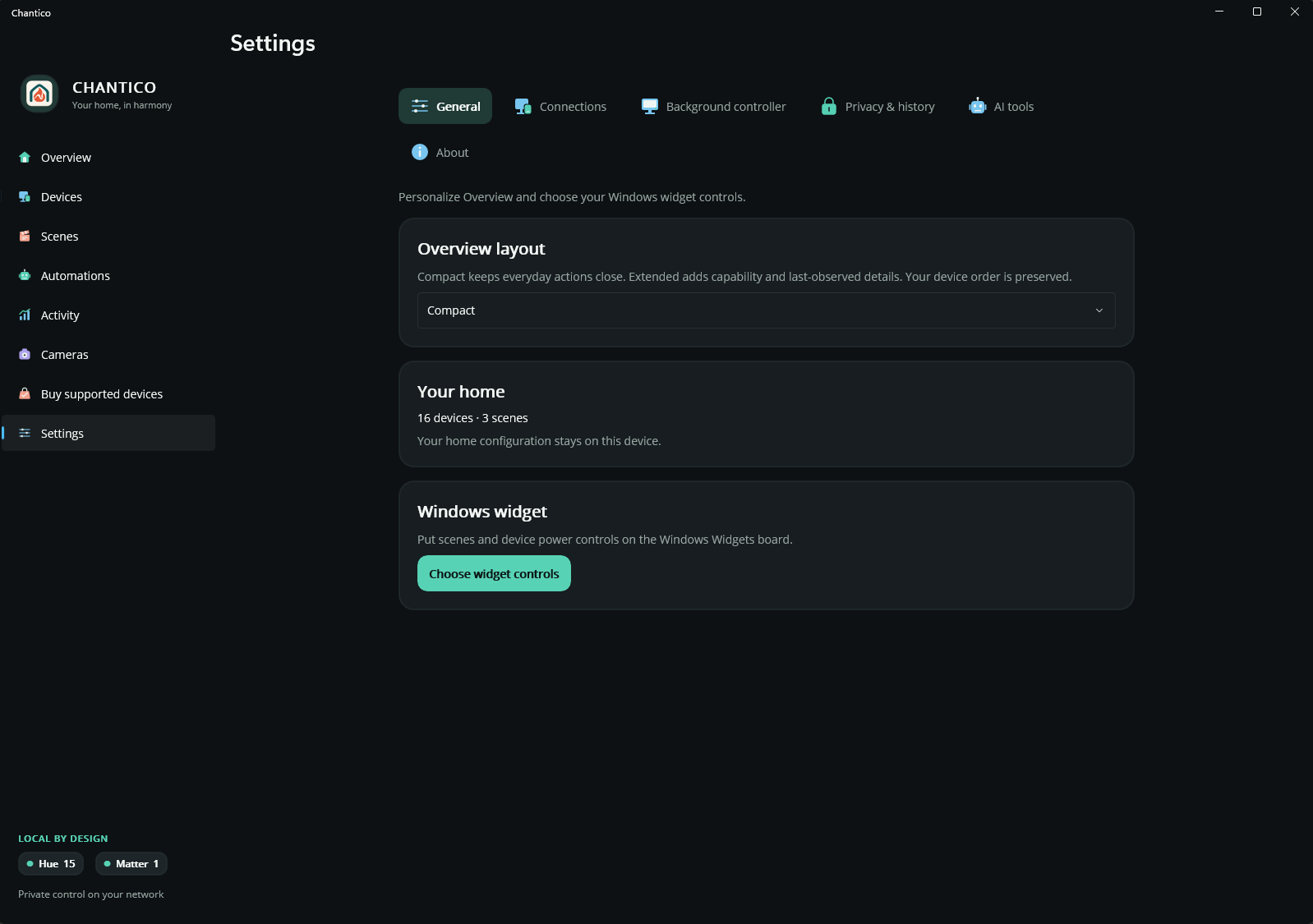Switch to the Connections tab
1313x924 pixels.
561,106
